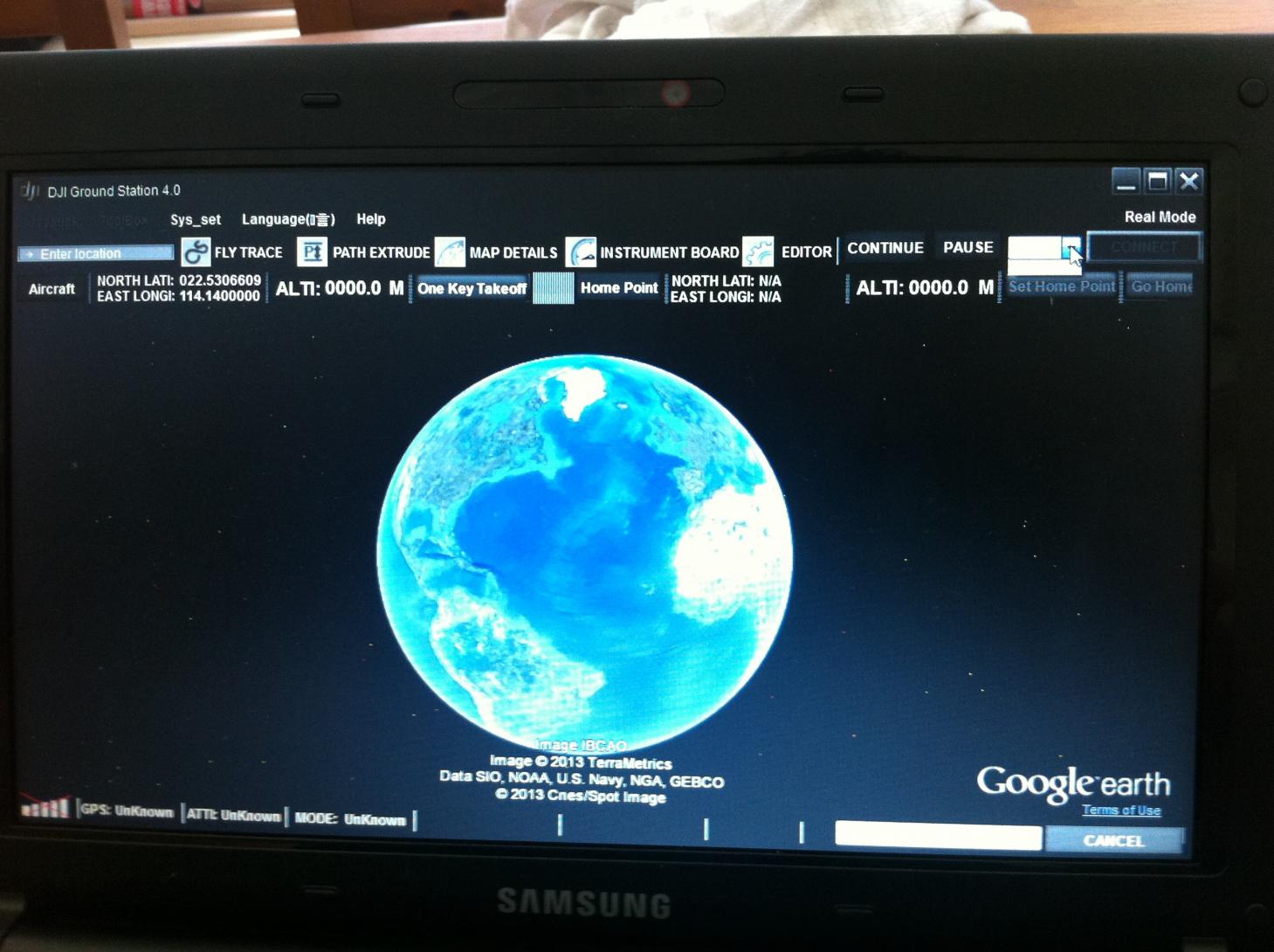Click the PATH EXTRUDE icon
Image resolution: width=1274 pixels, height=952 pixels.
(x=312, y=252)
